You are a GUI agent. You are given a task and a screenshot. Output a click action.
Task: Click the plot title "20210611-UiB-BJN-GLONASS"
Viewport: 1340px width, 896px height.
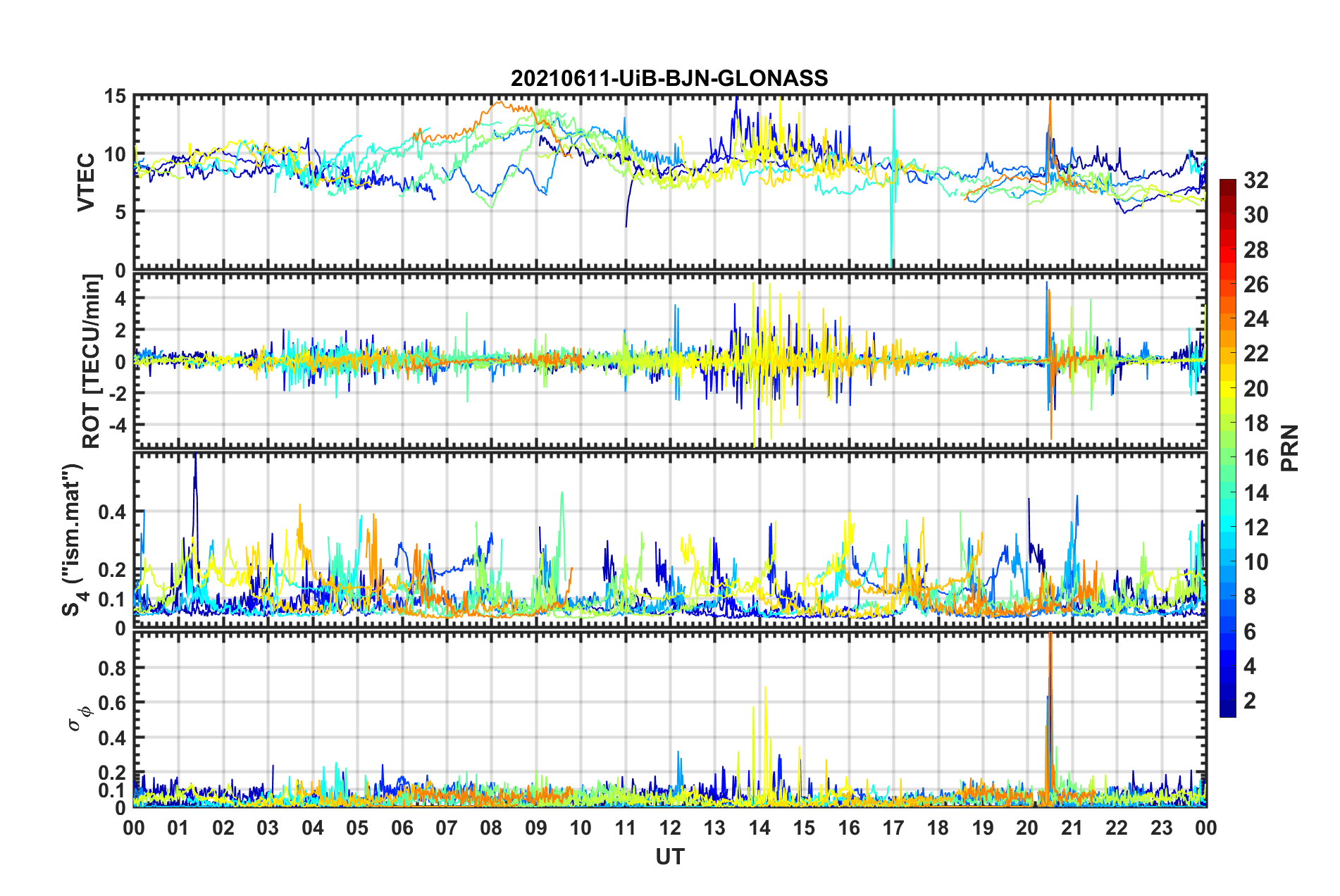point(669,78)
